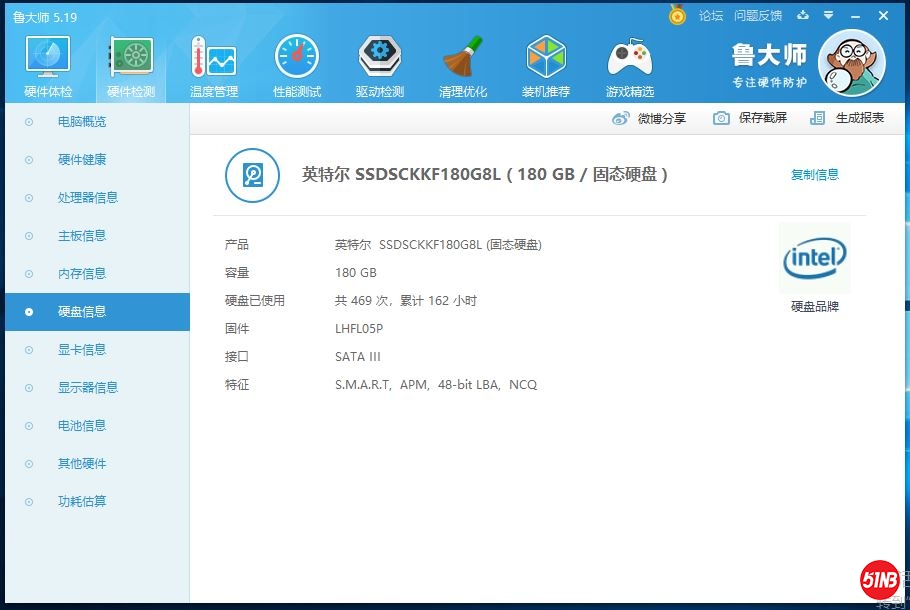This screenshot has height=610, width=910.
Task: Click 保存截屏 to save screenshot
Action: (x=750, y=118)
